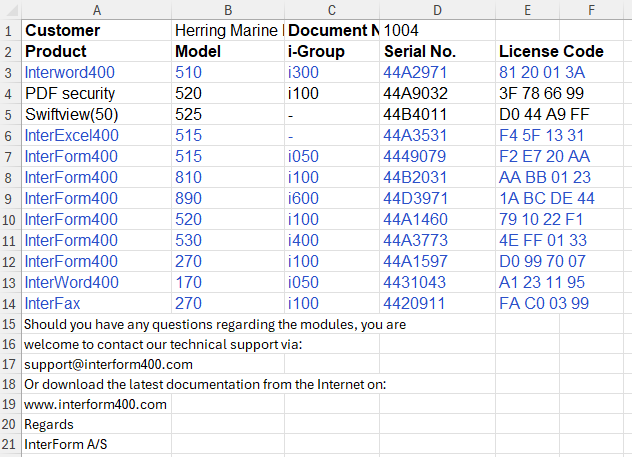632x457 pixels.
Task: Click the Document N cell
Action: pos(332,30)
